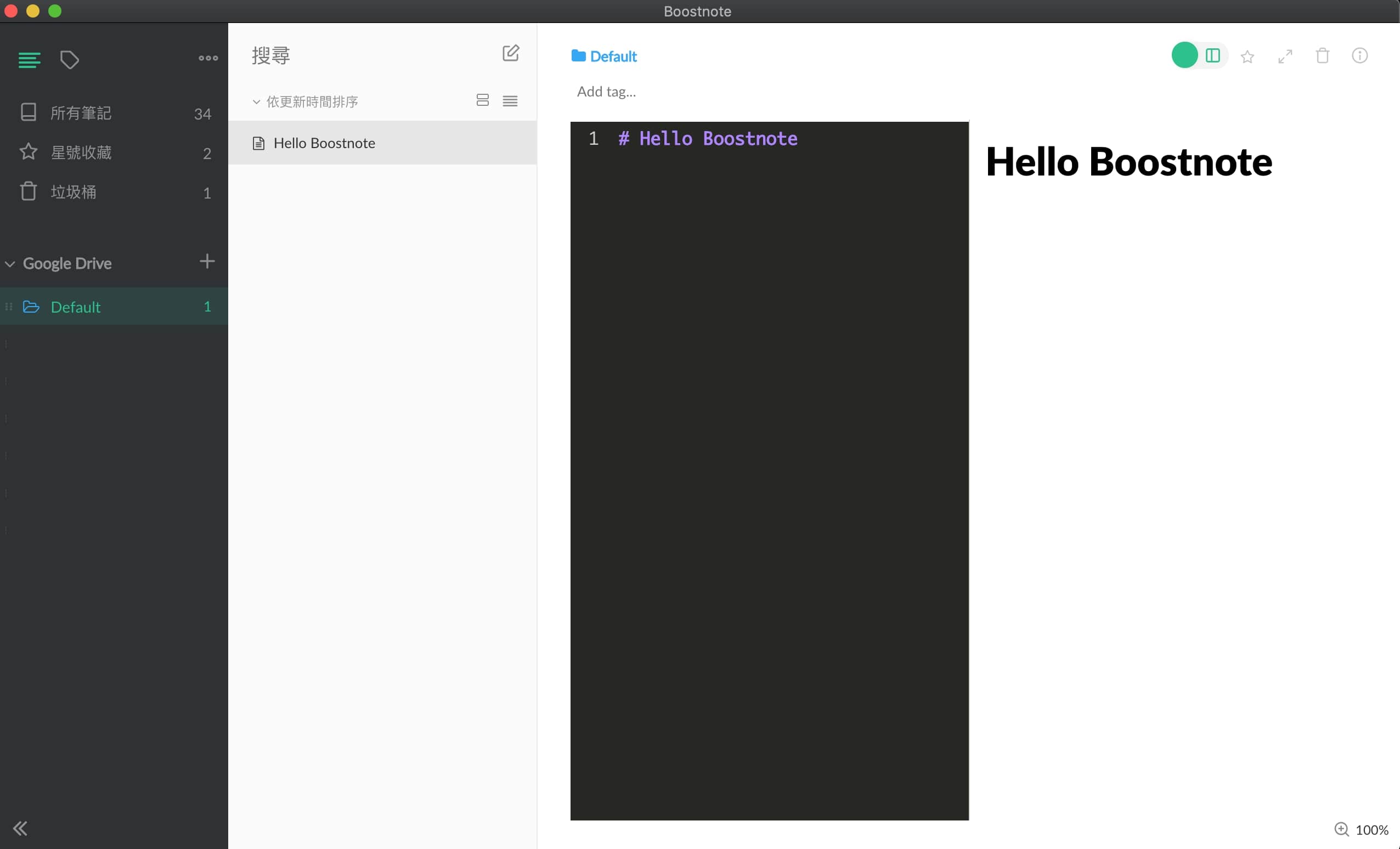Viewport: 1400px width, 849px height.
Task: Open the zoom magnifier icon
Action: click(1341, 829)
